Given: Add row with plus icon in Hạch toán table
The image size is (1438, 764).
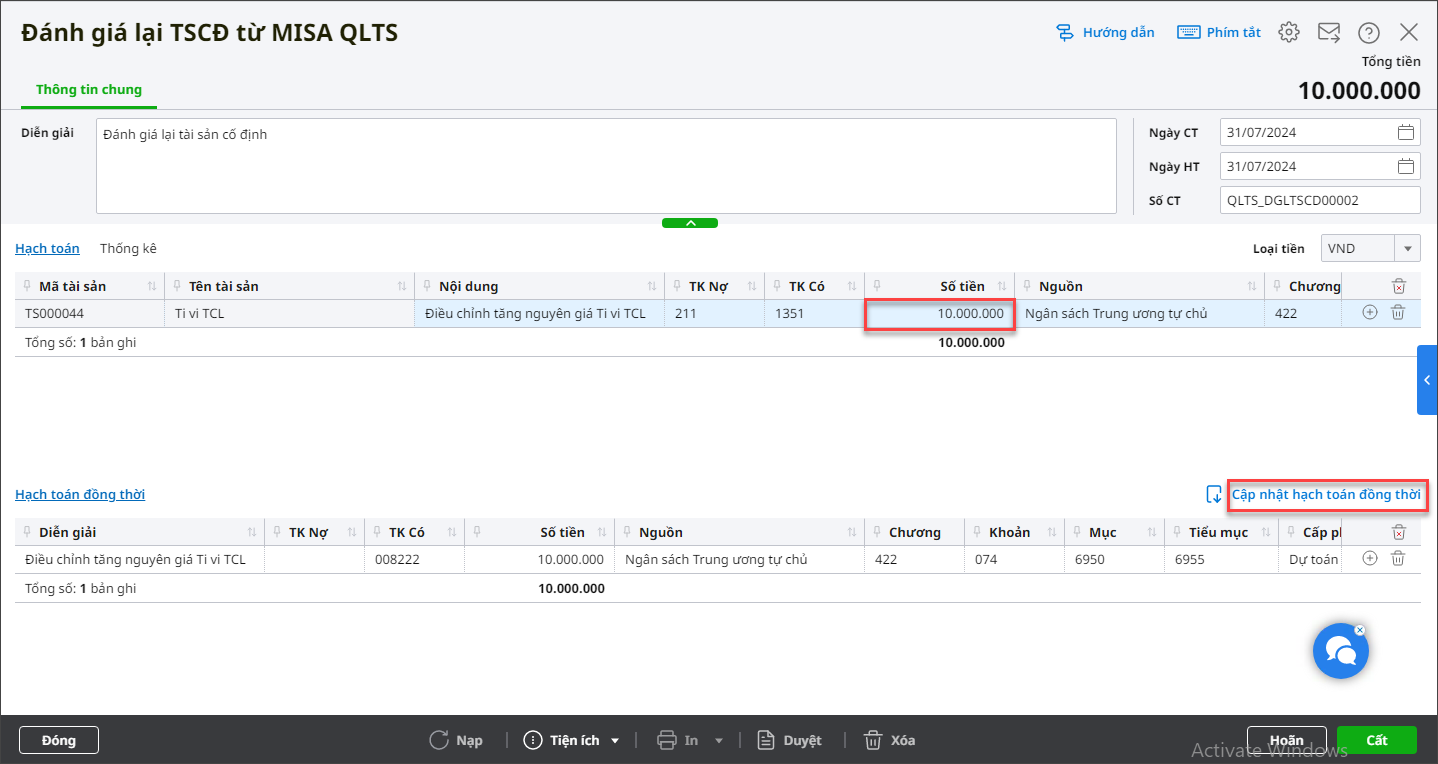Looking at the screenshot, I should click(x=1370, y=312).
